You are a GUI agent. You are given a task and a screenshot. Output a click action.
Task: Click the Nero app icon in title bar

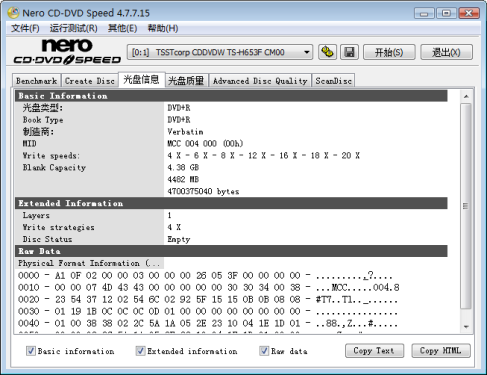[x=13, y=13]
